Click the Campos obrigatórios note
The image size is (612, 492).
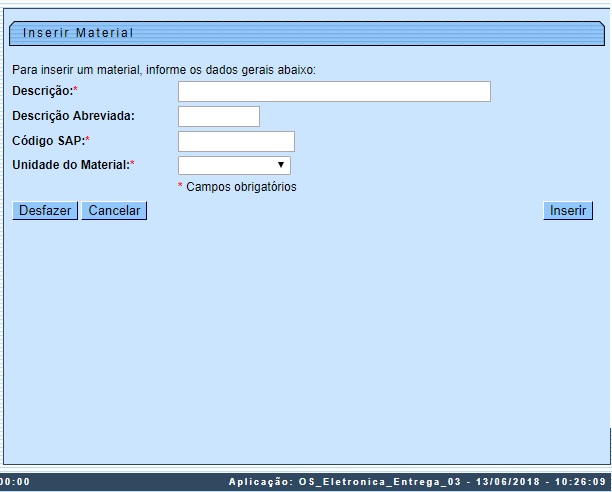pos(237,187)
